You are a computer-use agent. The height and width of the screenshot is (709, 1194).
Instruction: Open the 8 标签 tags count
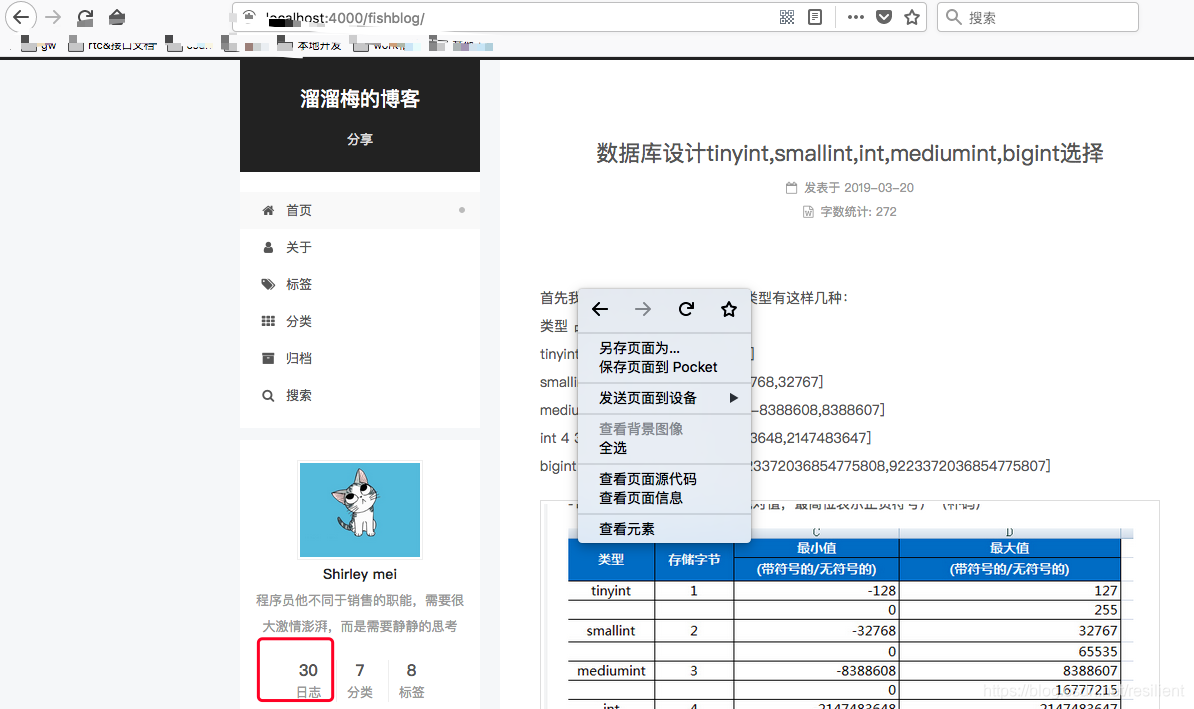(411, 679)
